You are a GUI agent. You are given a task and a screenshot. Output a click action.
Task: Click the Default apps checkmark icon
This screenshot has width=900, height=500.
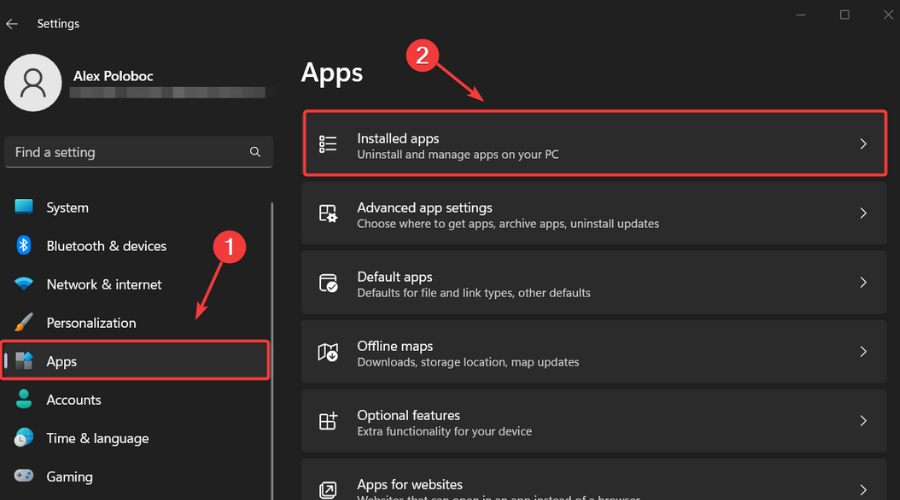coord(328,282)
